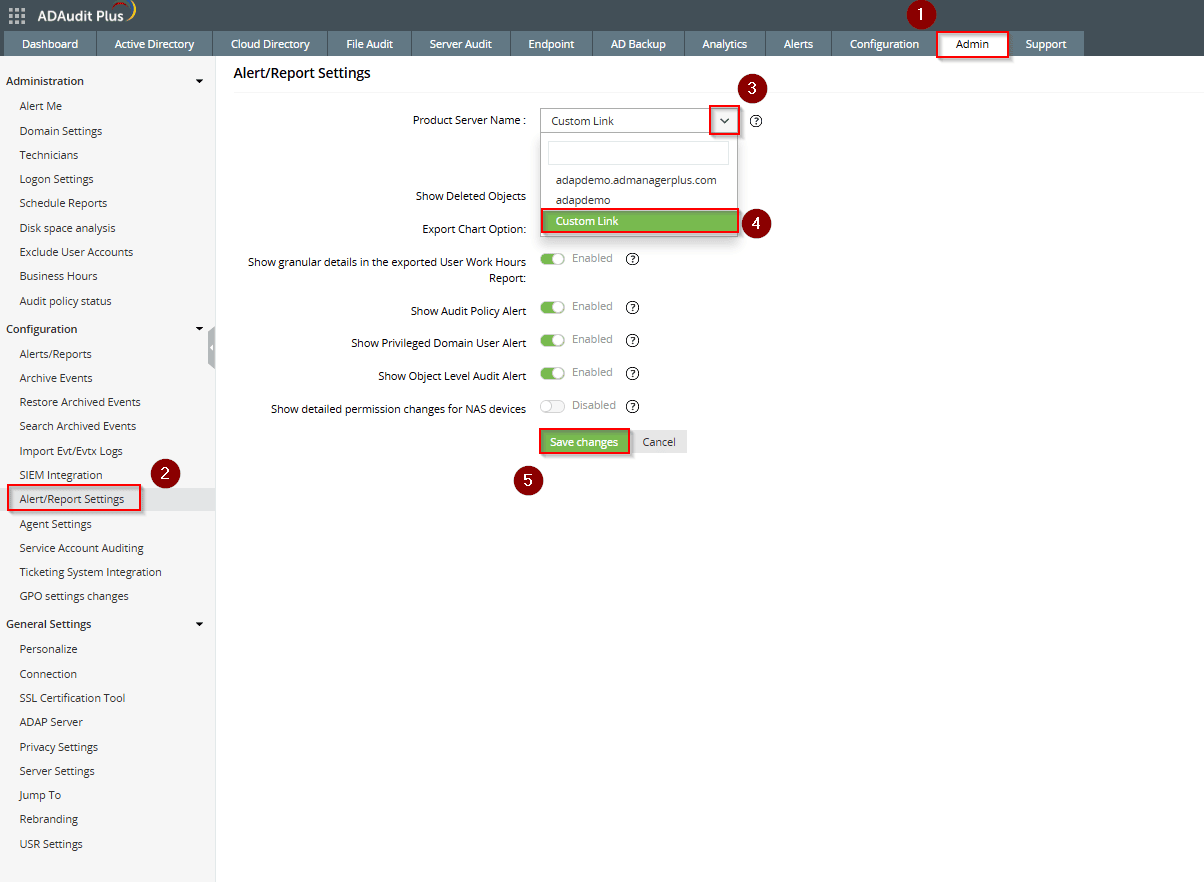This screenshot has height=882, width=1204.
Task: Open Rebranding settings
Action: click(49, 819)
